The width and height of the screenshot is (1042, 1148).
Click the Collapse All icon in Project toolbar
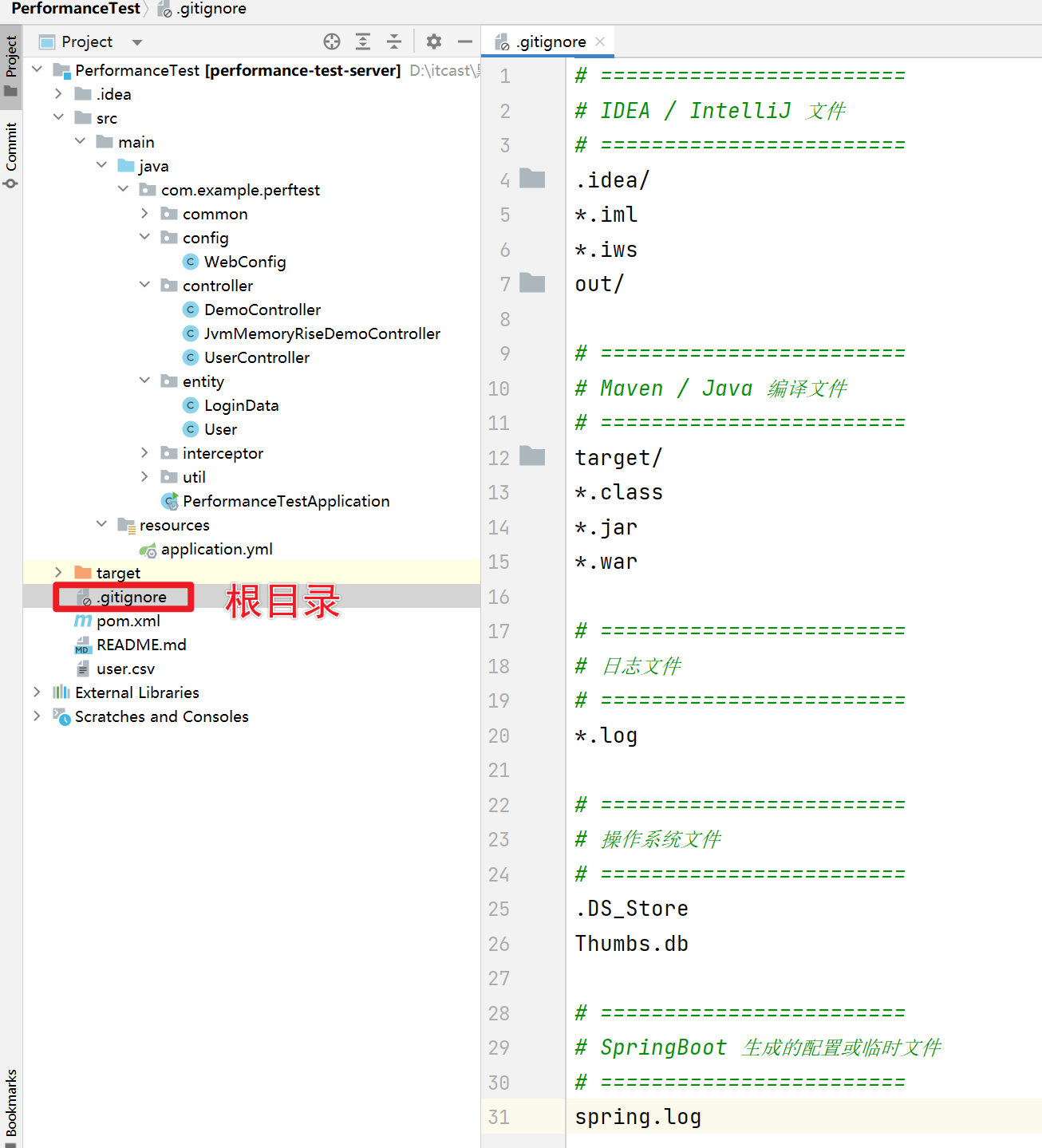coord(394,41)
